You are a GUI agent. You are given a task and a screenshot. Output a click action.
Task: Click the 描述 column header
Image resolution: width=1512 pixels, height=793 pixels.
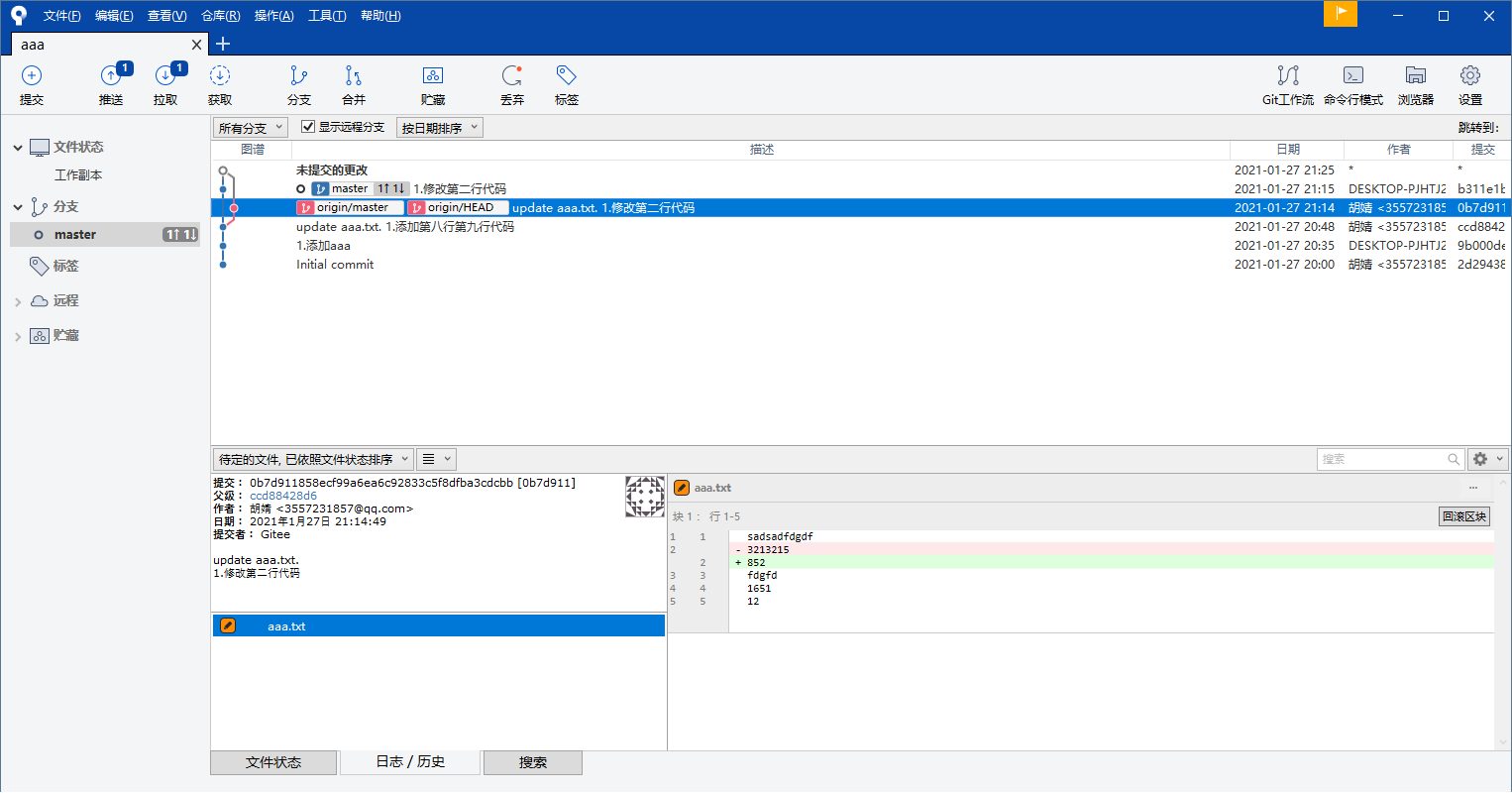tap(762, 150)
